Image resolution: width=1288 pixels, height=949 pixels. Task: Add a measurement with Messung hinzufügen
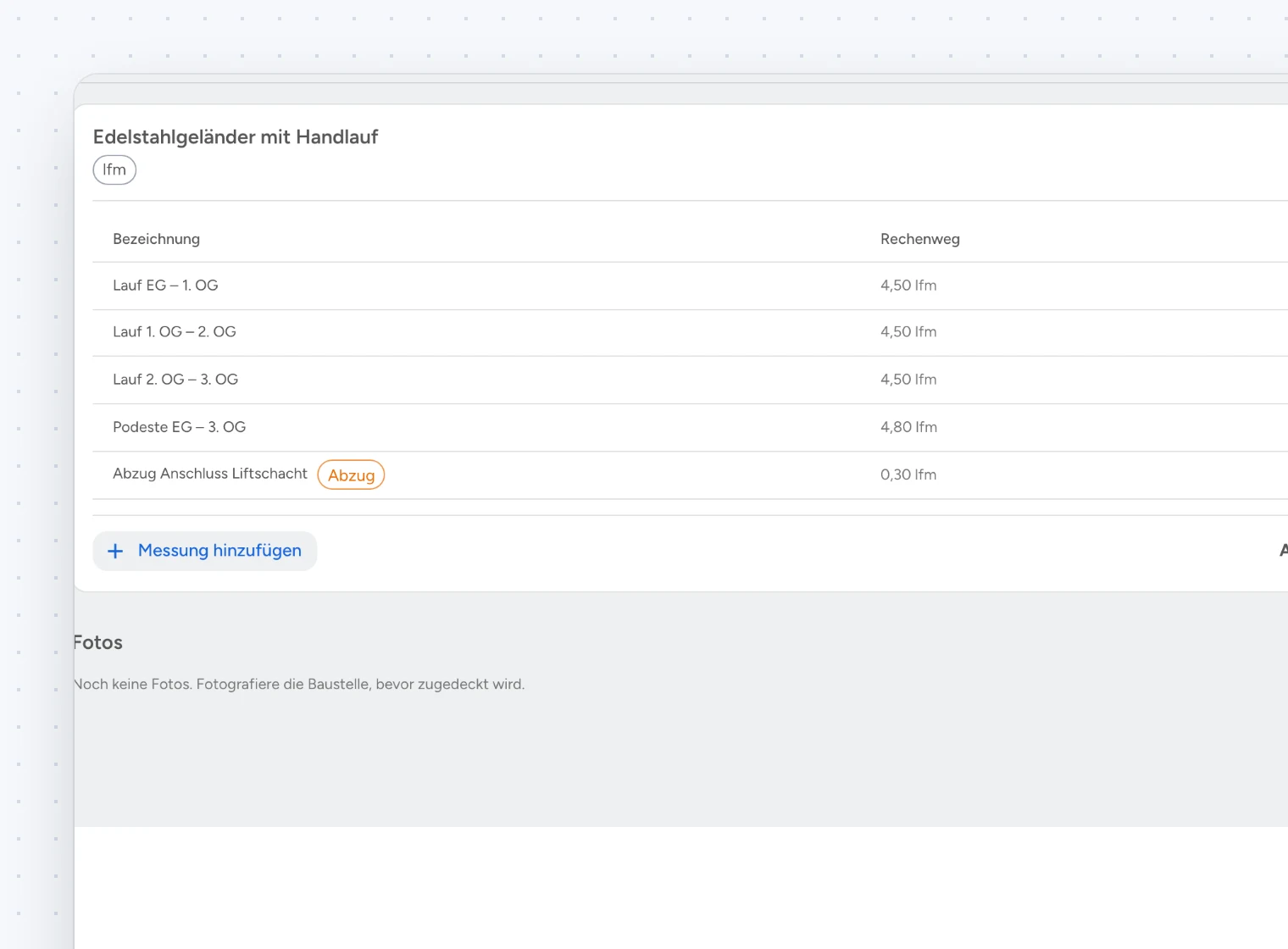tap(205, 551)
